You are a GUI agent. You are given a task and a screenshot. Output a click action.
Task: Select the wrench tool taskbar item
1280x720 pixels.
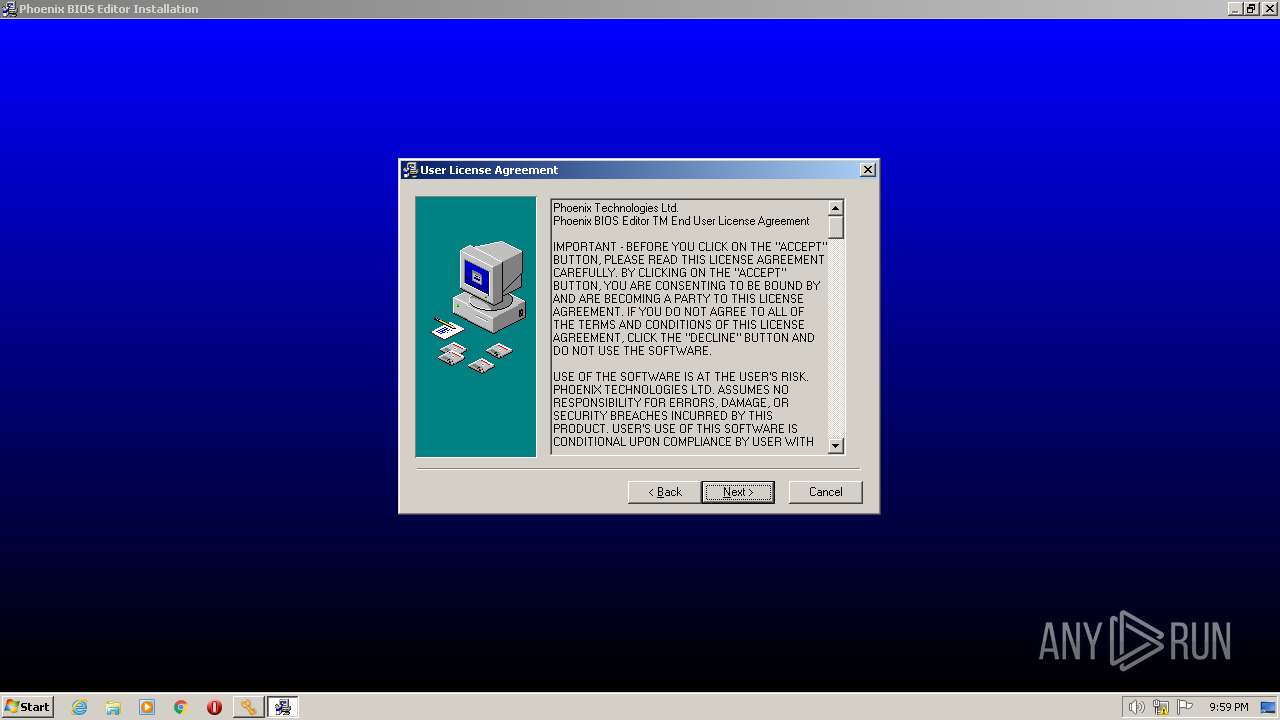[x=248, y=707]
